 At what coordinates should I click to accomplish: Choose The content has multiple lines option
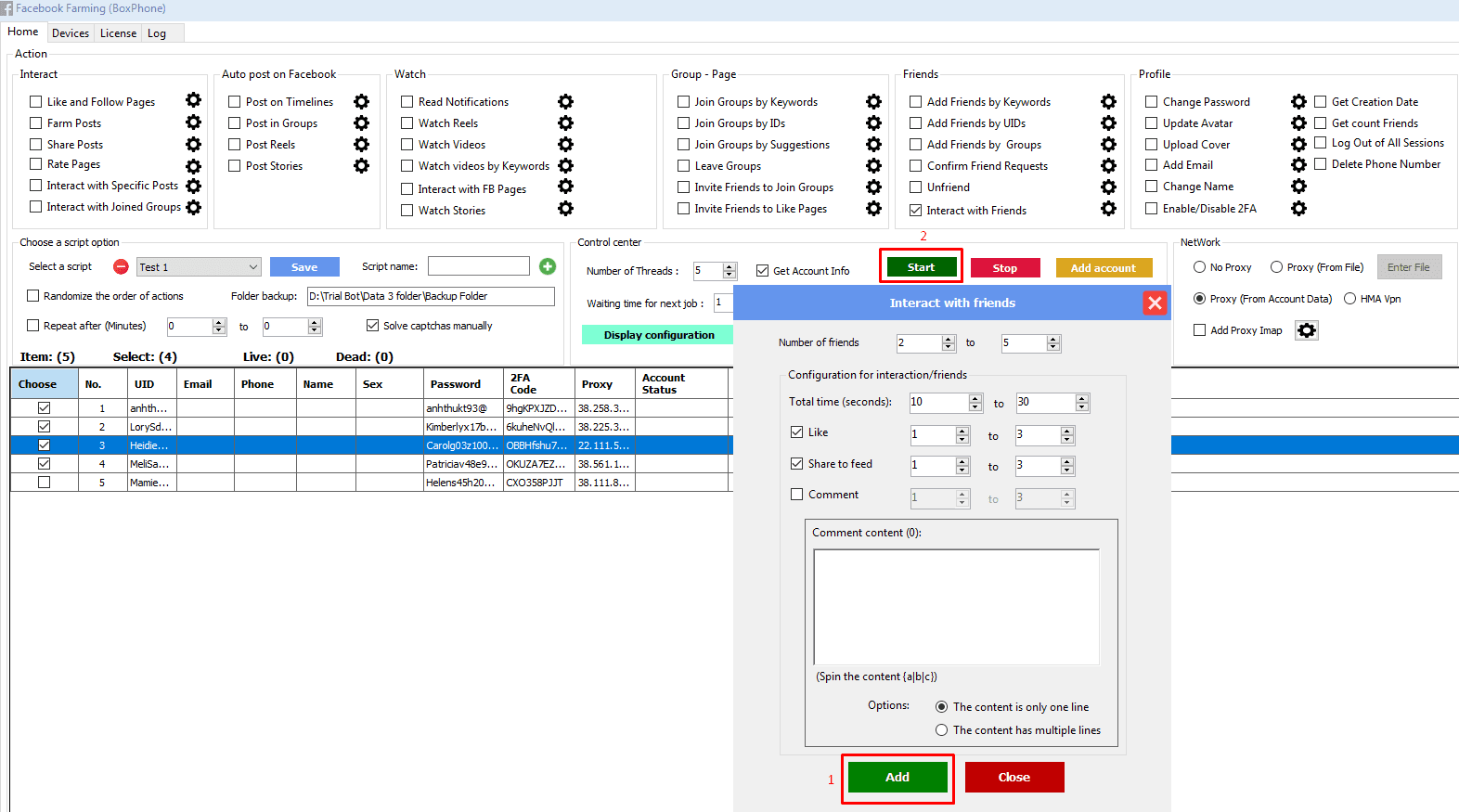[941, 730]
